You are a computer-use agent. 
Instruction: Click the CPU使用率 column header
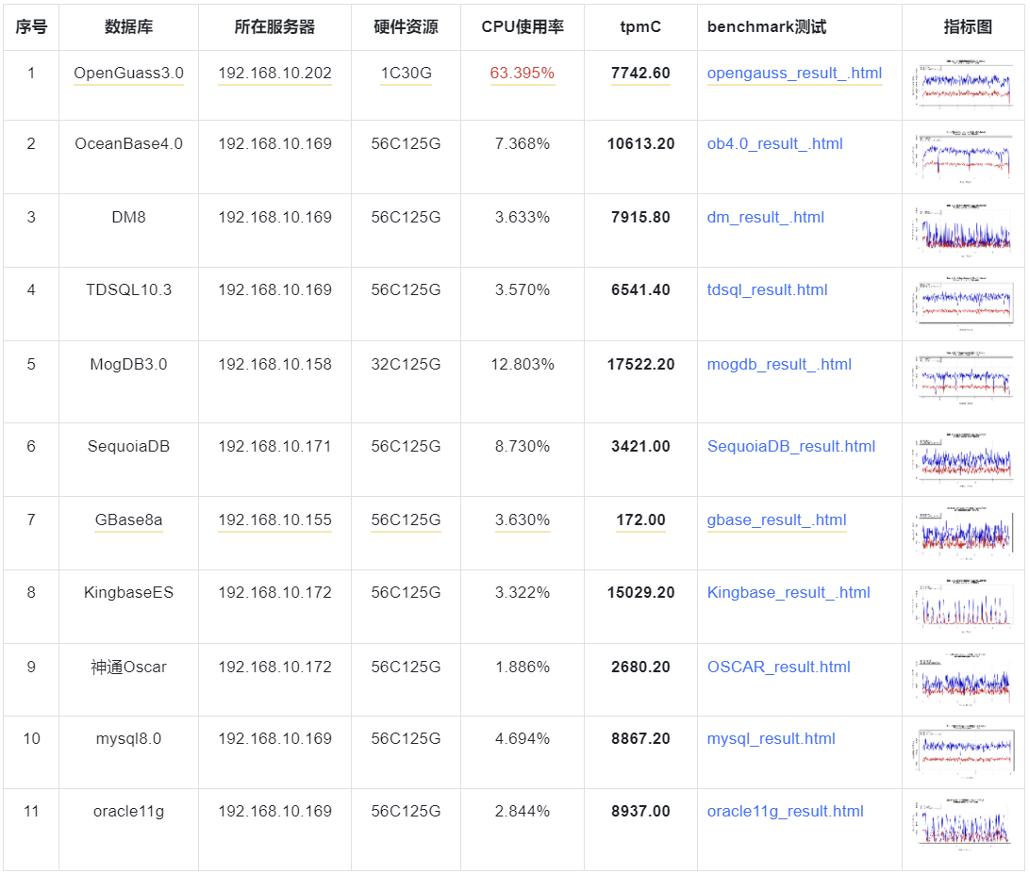(522, 27)
